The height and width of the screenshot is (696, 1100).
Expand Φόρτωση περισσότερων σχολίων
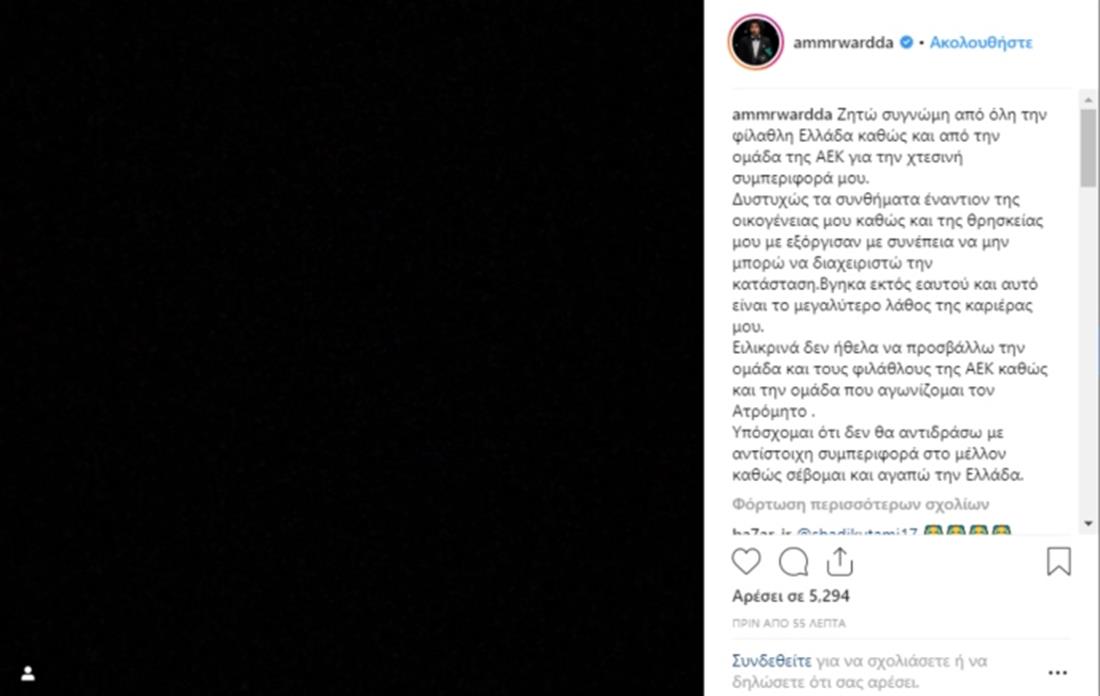click(x=860, y=504)
